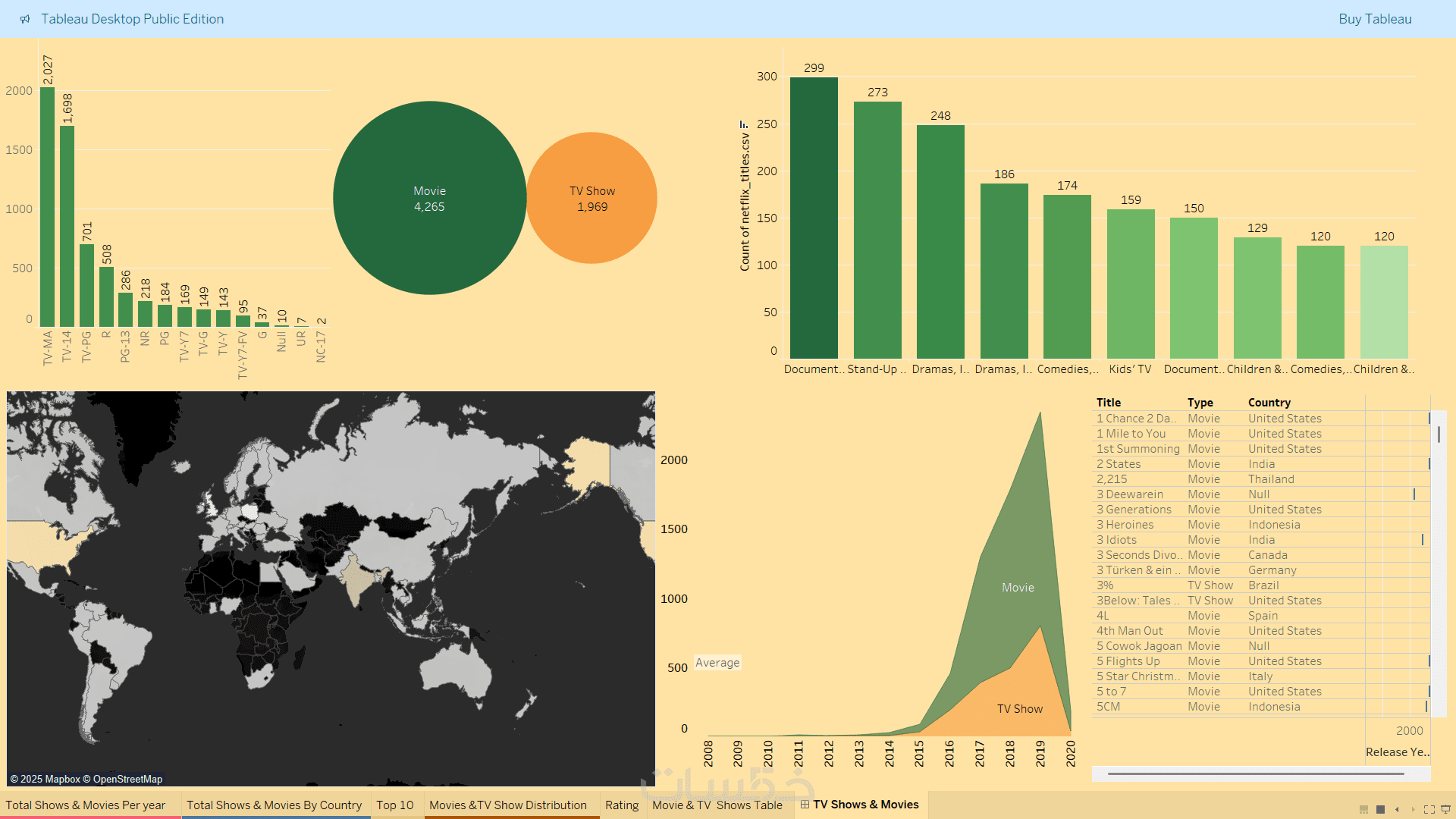Open Movies &TV Show Distribution tab
This screenshot has height=819, width=1456.
tap(507, 805)
